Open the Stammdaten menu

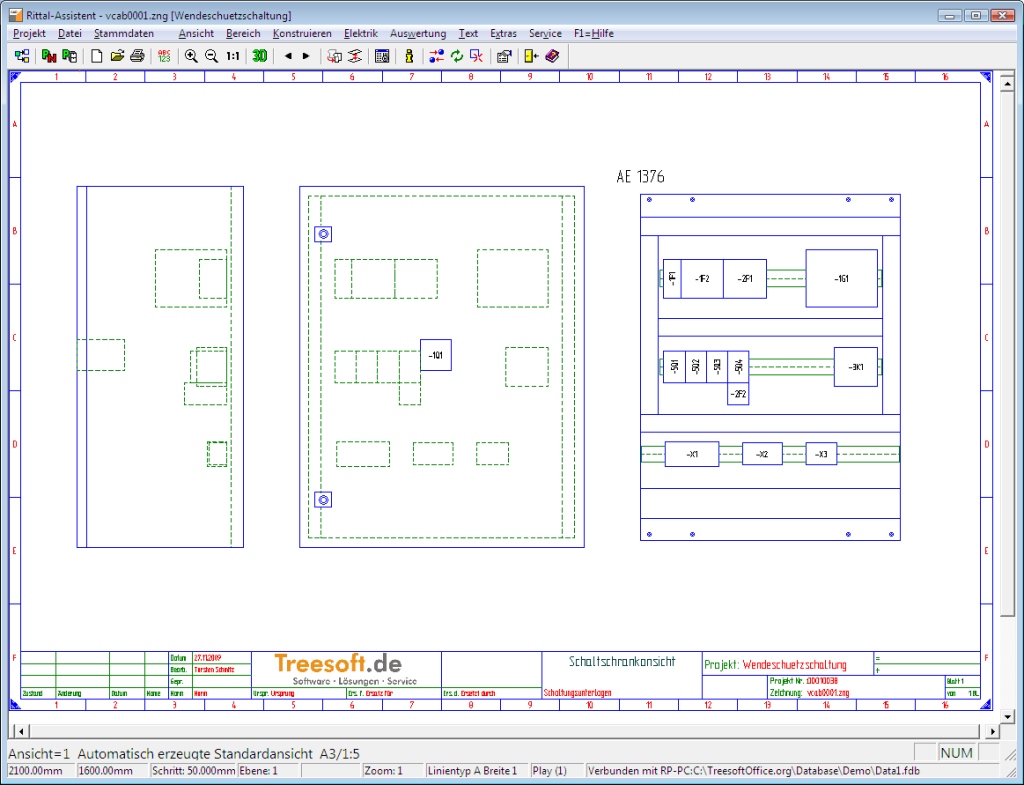124,33
